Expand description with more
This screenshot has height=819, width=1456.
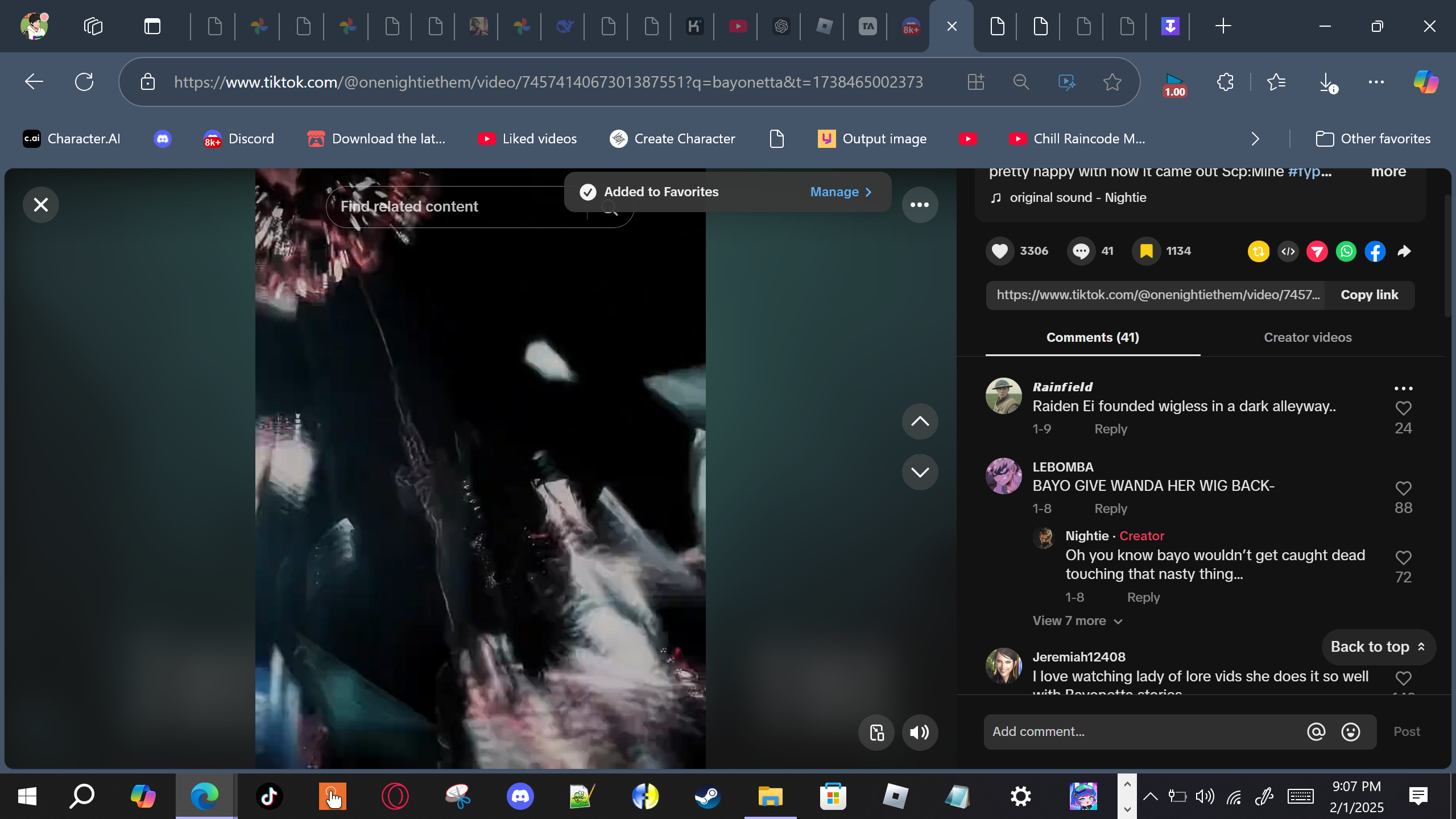1388,172
